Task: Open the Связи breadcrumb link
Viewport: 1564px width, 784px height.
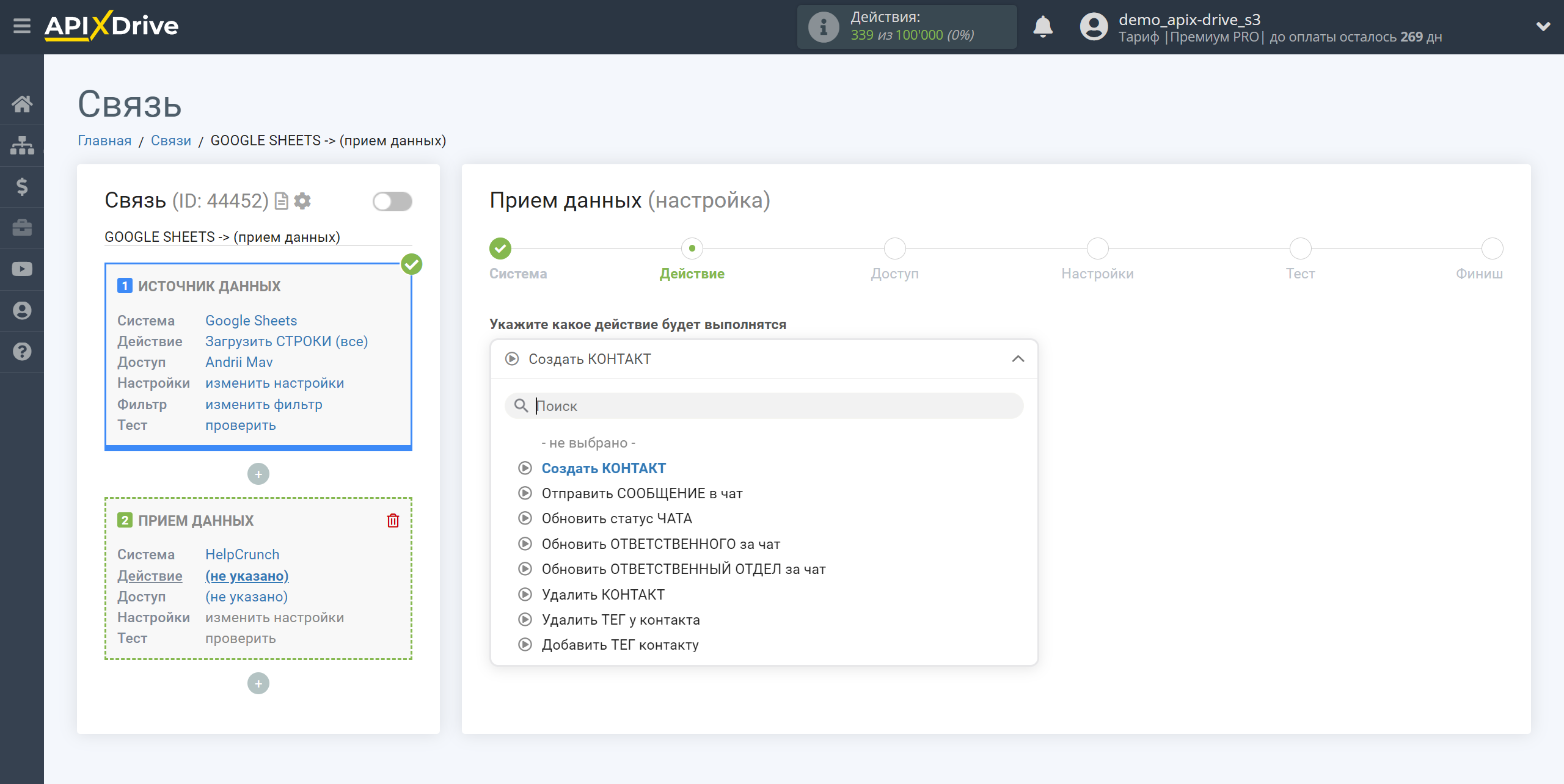Action: (171, 140)
